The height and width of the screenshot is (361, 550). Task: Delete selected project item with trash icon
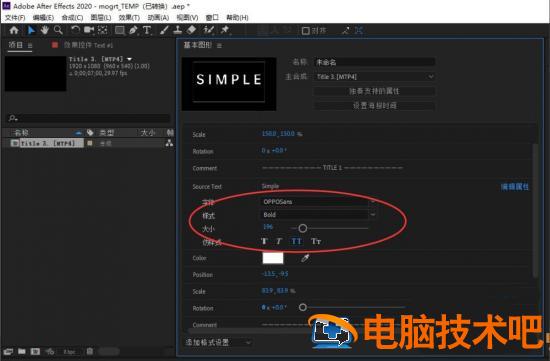pos(90,351)
